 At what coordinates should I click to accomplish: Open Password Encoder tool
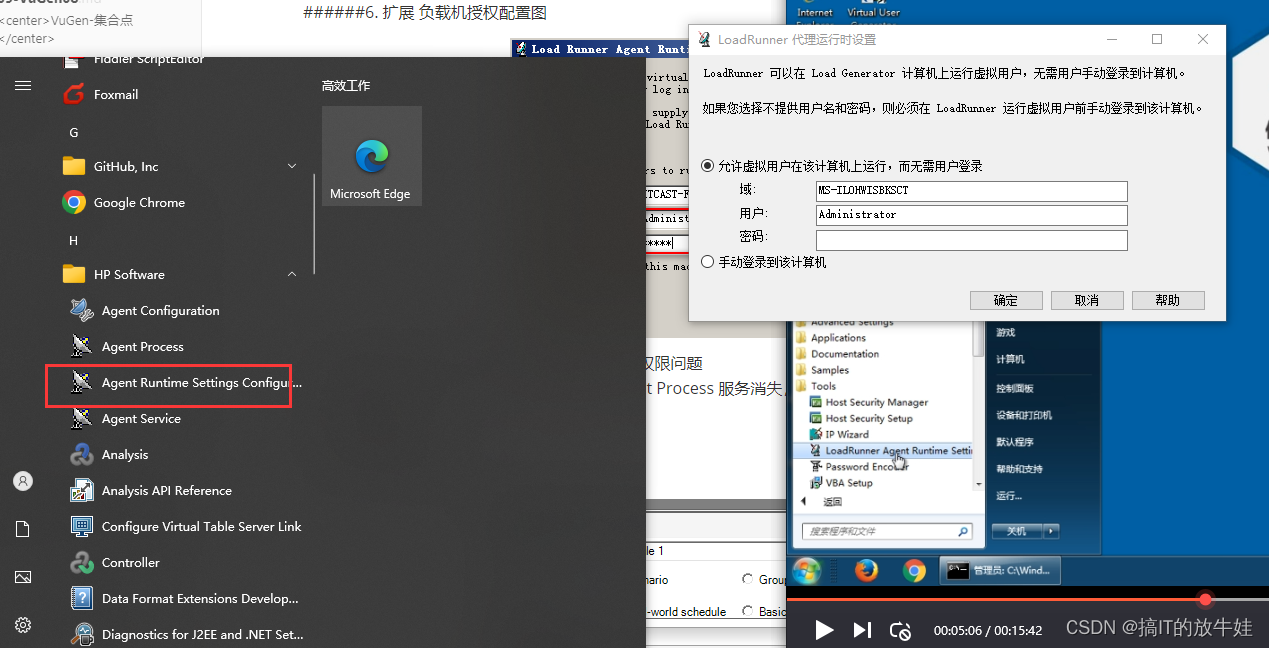click(858, 466)
